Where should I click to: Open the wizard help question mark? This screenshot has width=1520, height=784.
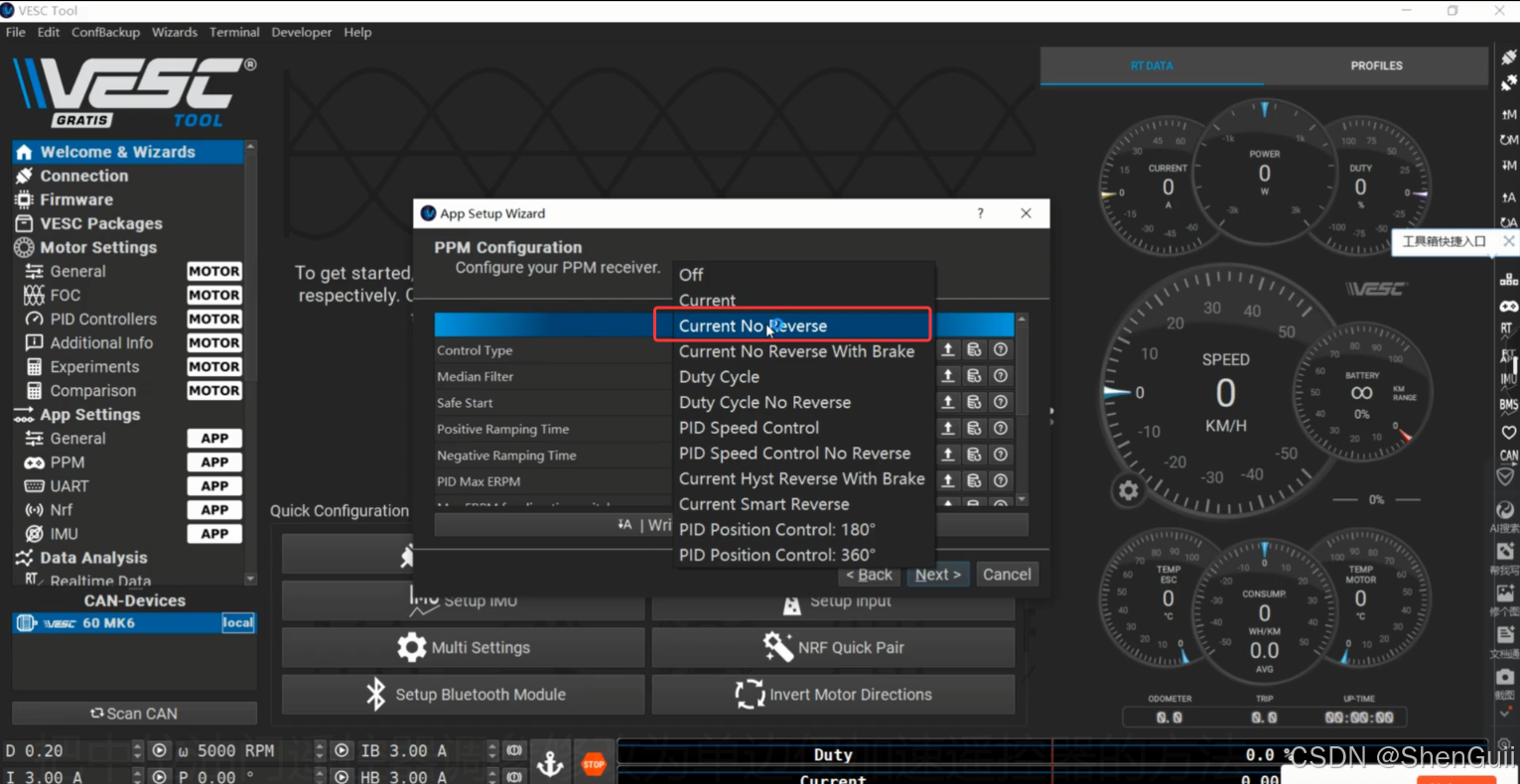coord(980,213)
